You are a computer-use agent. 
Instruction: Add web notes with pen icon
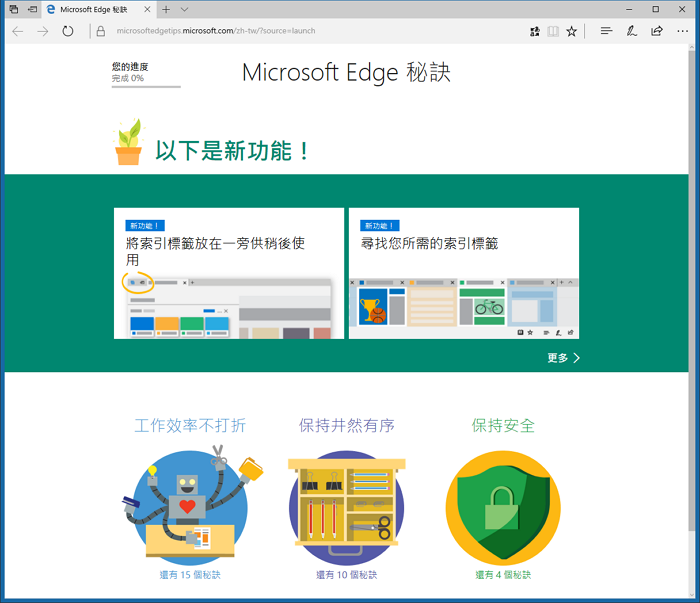coord(631,31)
